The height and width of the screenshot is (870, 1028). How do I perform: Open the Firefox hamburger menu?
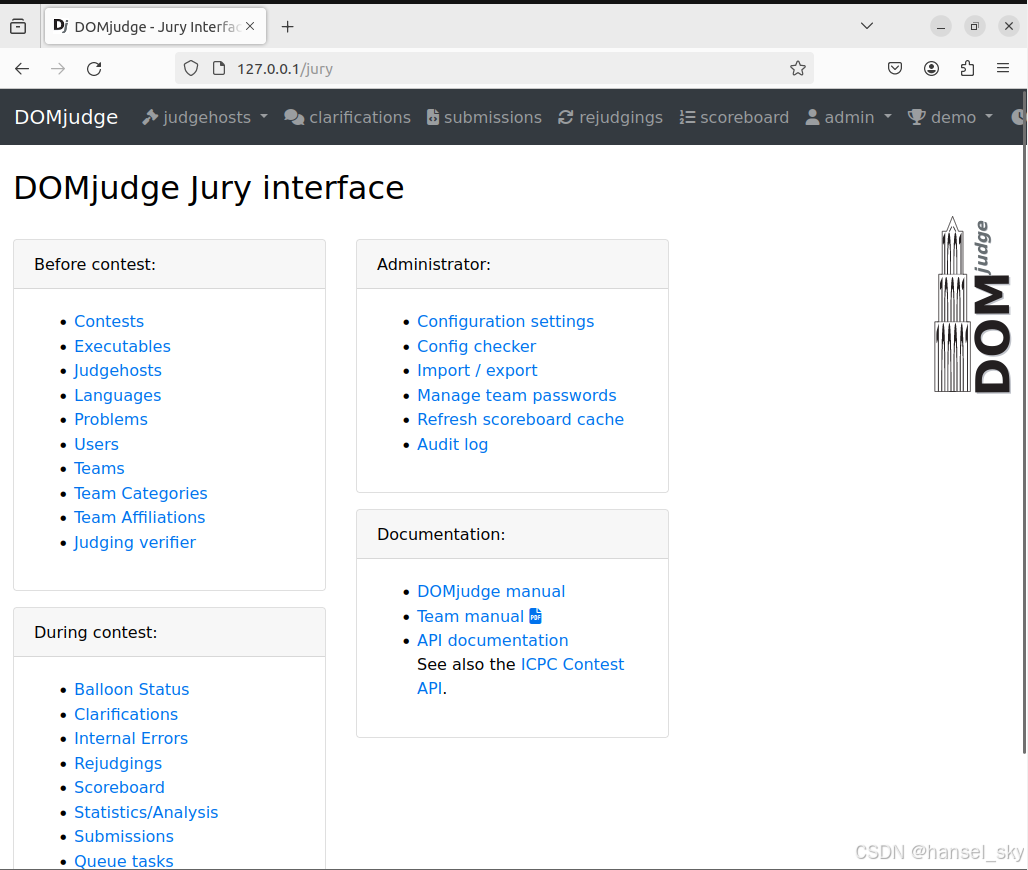point(1002,68)
